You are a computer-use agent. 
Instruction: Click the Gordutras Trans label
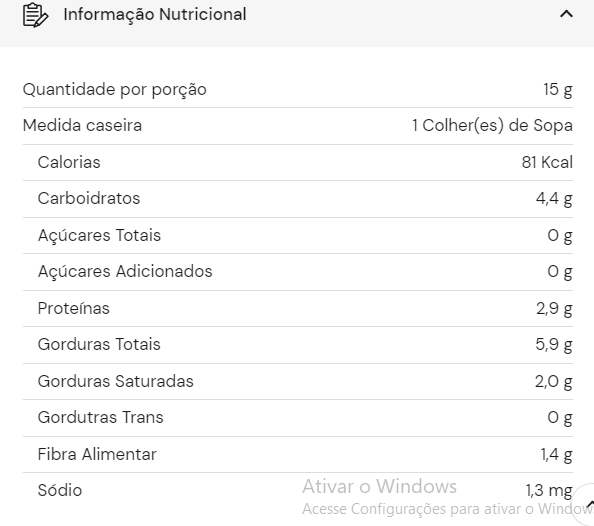100,417
